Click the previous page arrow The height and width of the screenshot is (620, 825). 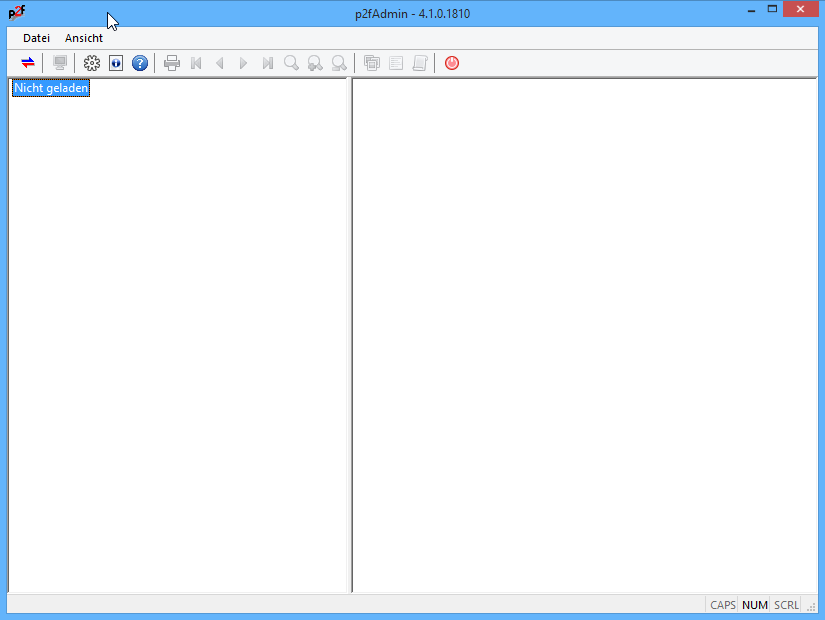(220, 63)
